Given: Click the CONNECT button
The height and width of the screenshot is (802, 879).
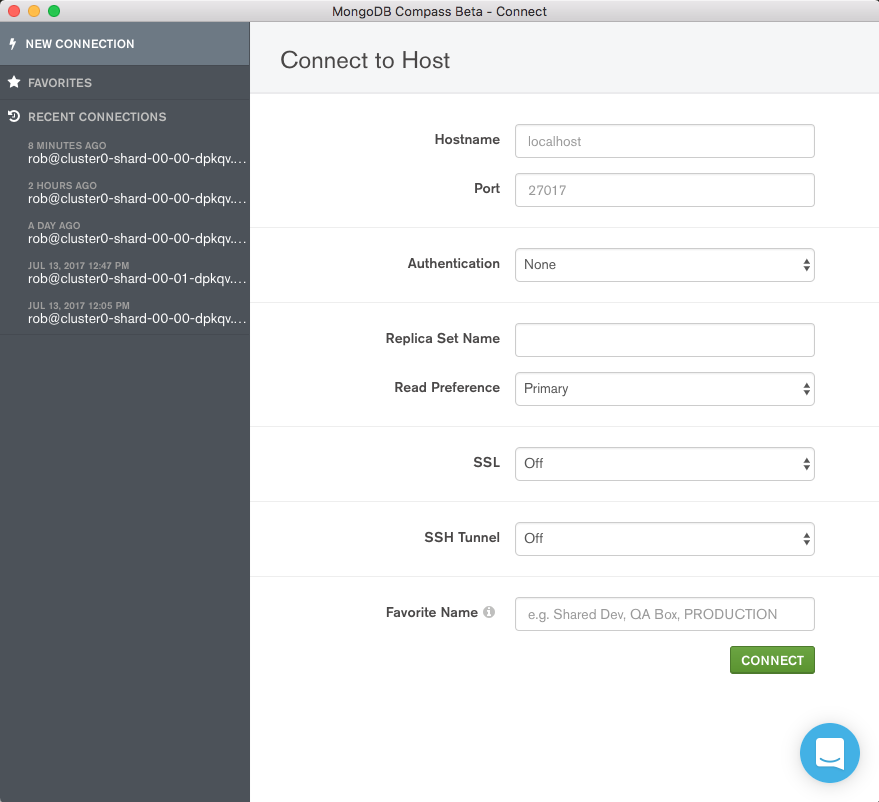Looking at the screenshot, I should pos(771,659).
